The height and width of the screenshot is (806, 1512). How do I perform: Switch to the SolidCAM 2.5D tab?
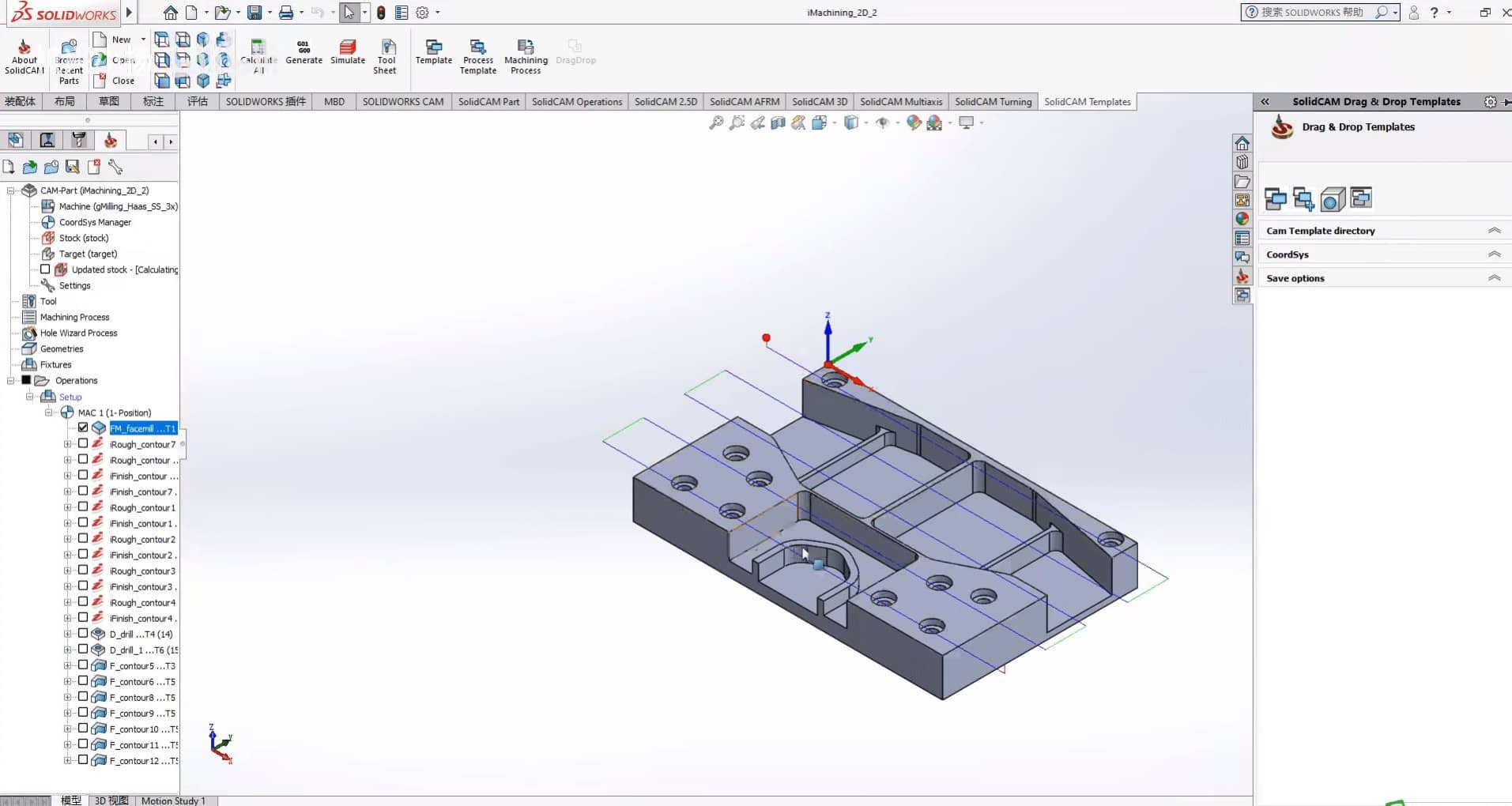point(665,101)
